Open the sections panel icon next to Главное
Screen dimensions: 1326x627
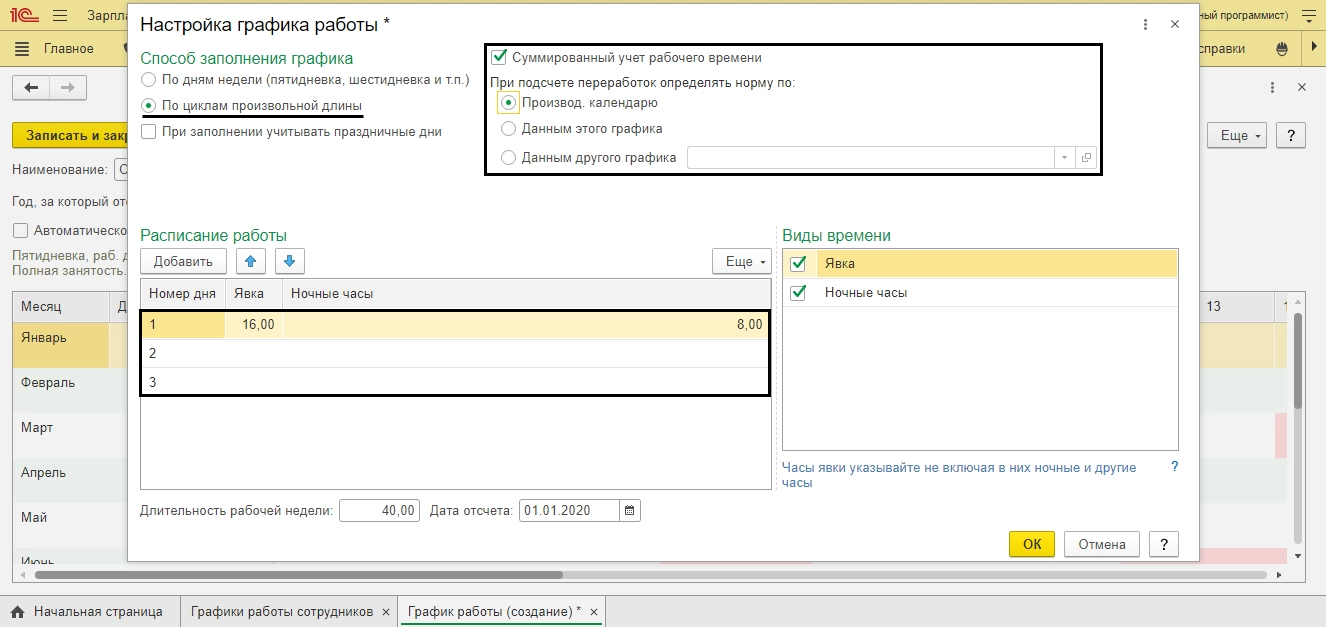tap(23, 48)
